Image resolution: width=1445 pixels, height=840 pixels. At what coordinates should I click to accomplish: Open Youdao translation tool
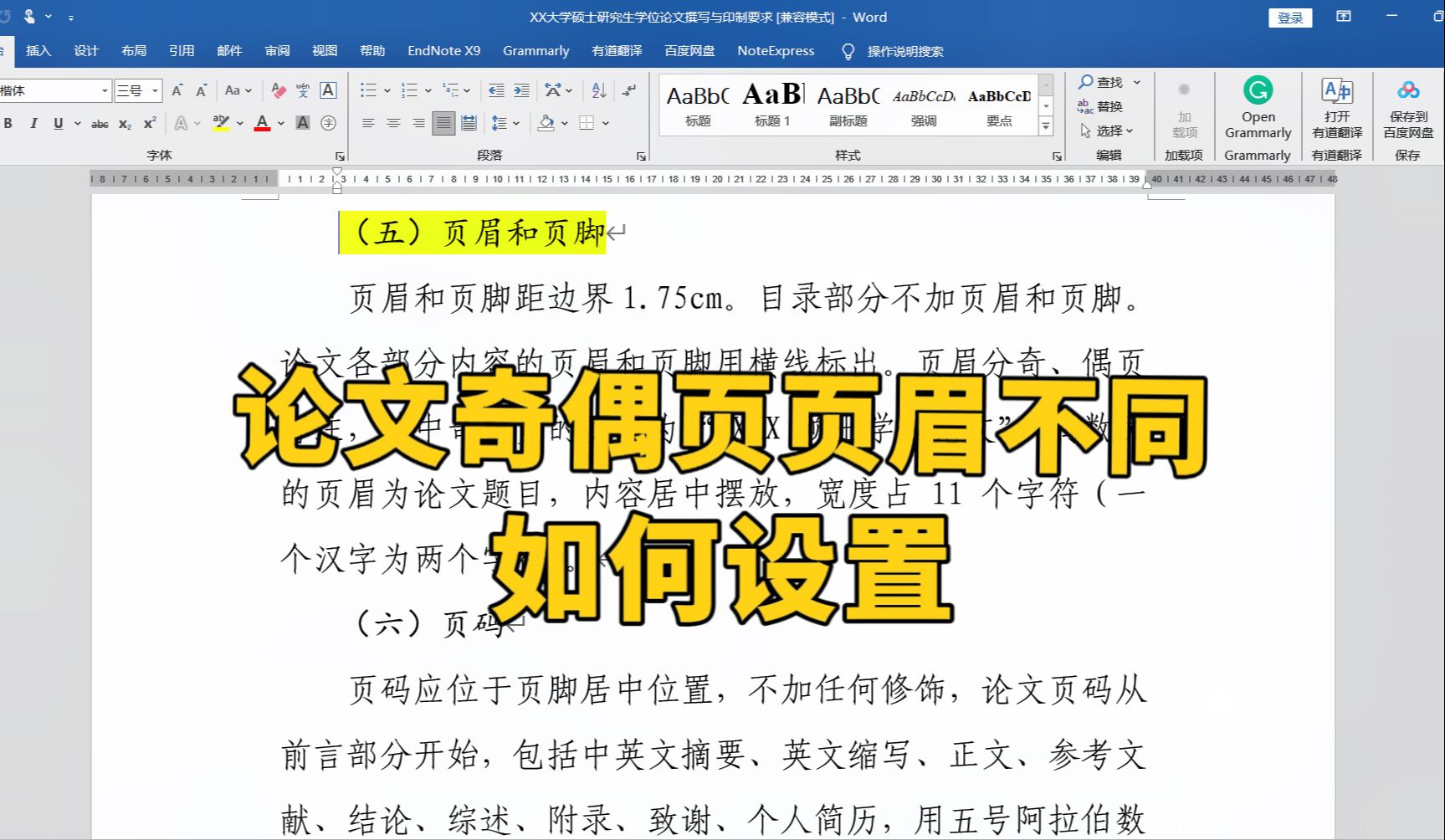[x=1337, y=107]
